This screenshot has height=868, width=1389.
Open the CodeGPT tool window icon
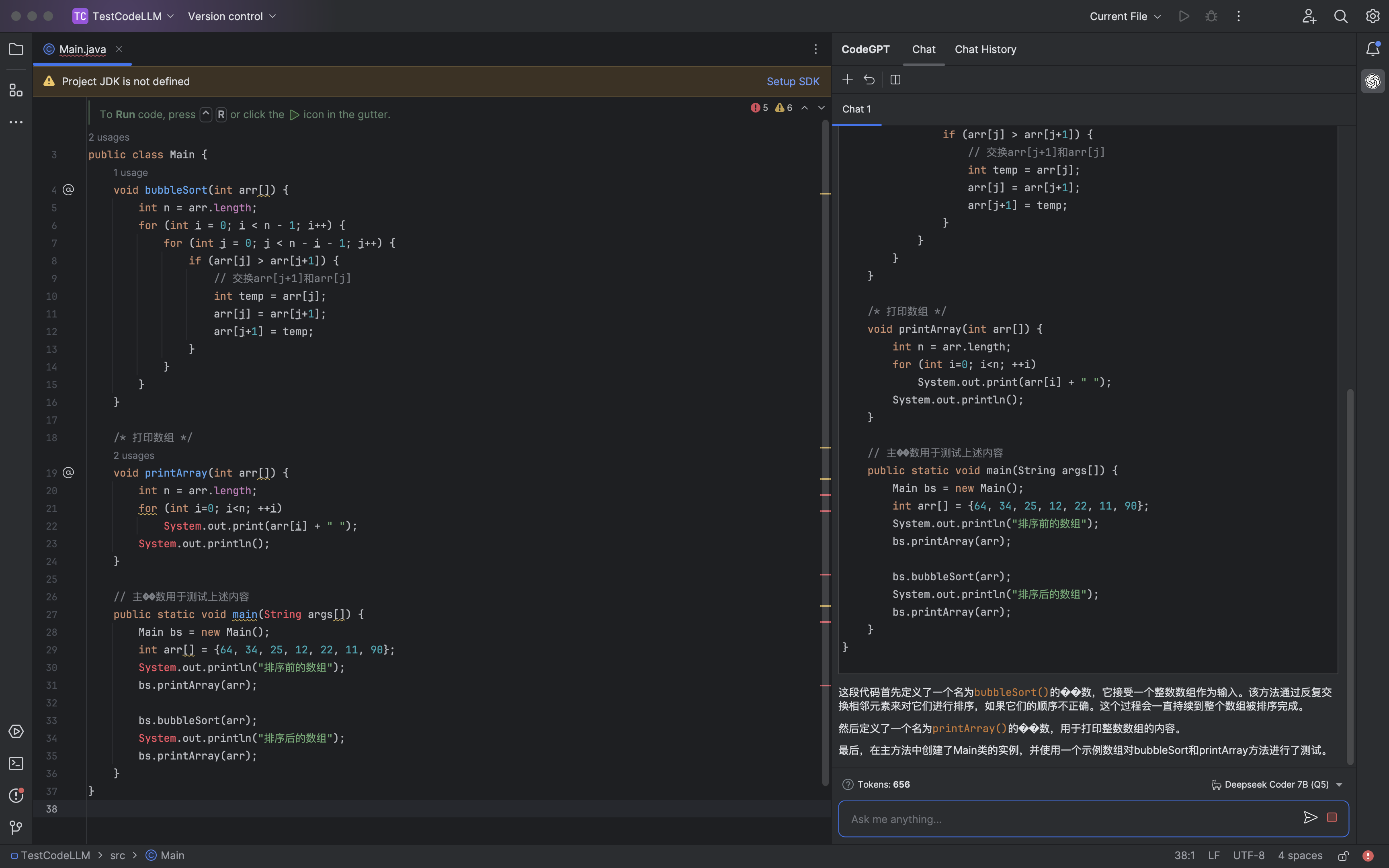coord(1373,81)
